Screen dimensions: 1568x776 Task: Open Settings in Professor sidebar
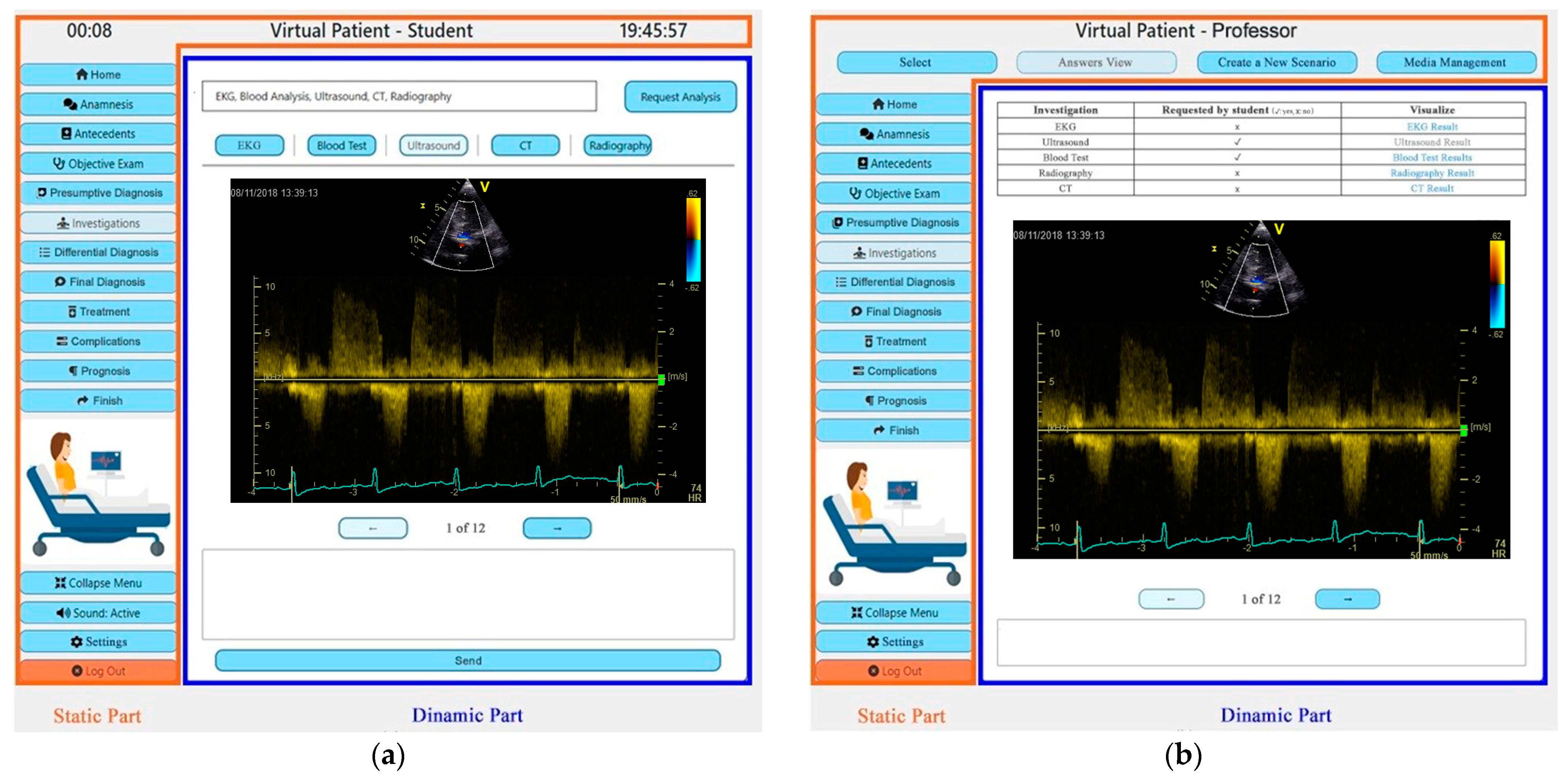click(894, 641)
